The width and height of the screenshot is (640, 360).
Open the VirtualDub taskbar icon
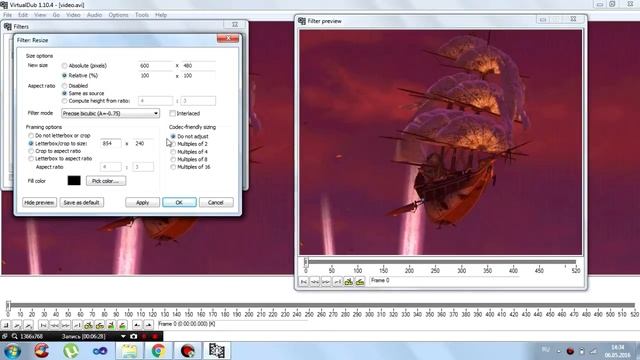[217, 351]
